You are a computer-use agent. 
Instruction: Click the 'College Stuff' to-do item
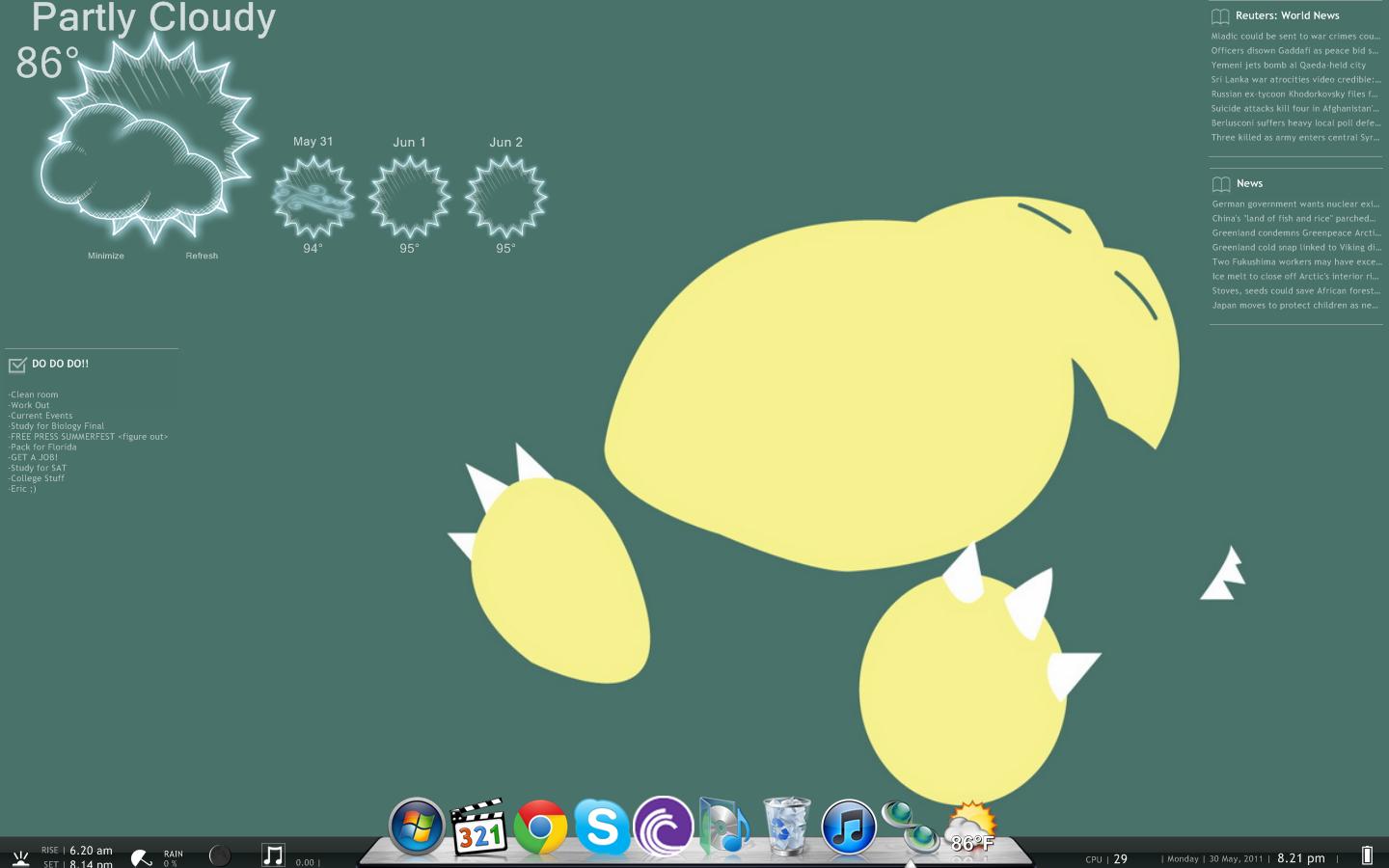[37, 478]
